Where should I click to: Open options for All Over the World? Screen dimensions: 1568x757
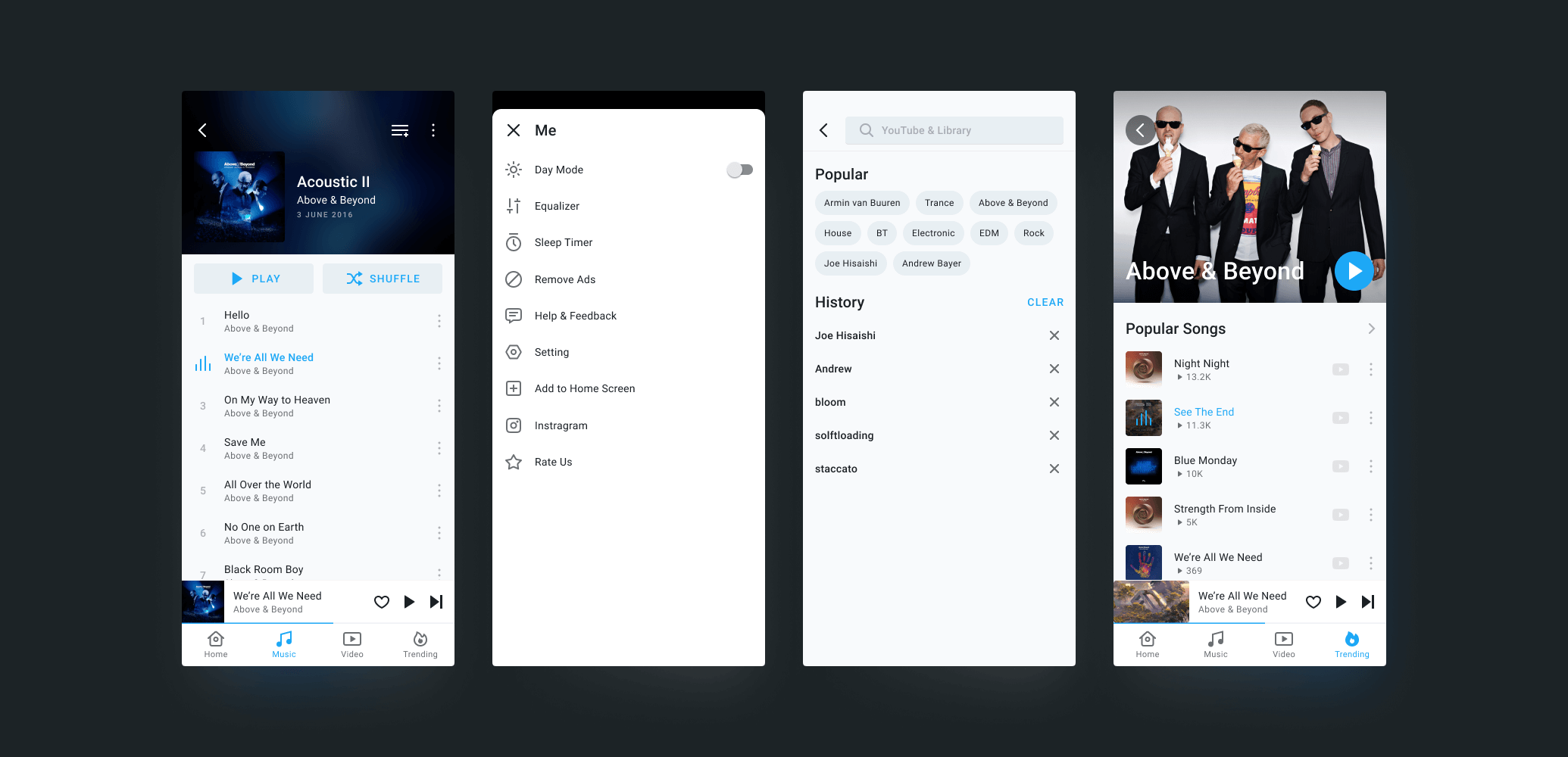coord(439,491)
